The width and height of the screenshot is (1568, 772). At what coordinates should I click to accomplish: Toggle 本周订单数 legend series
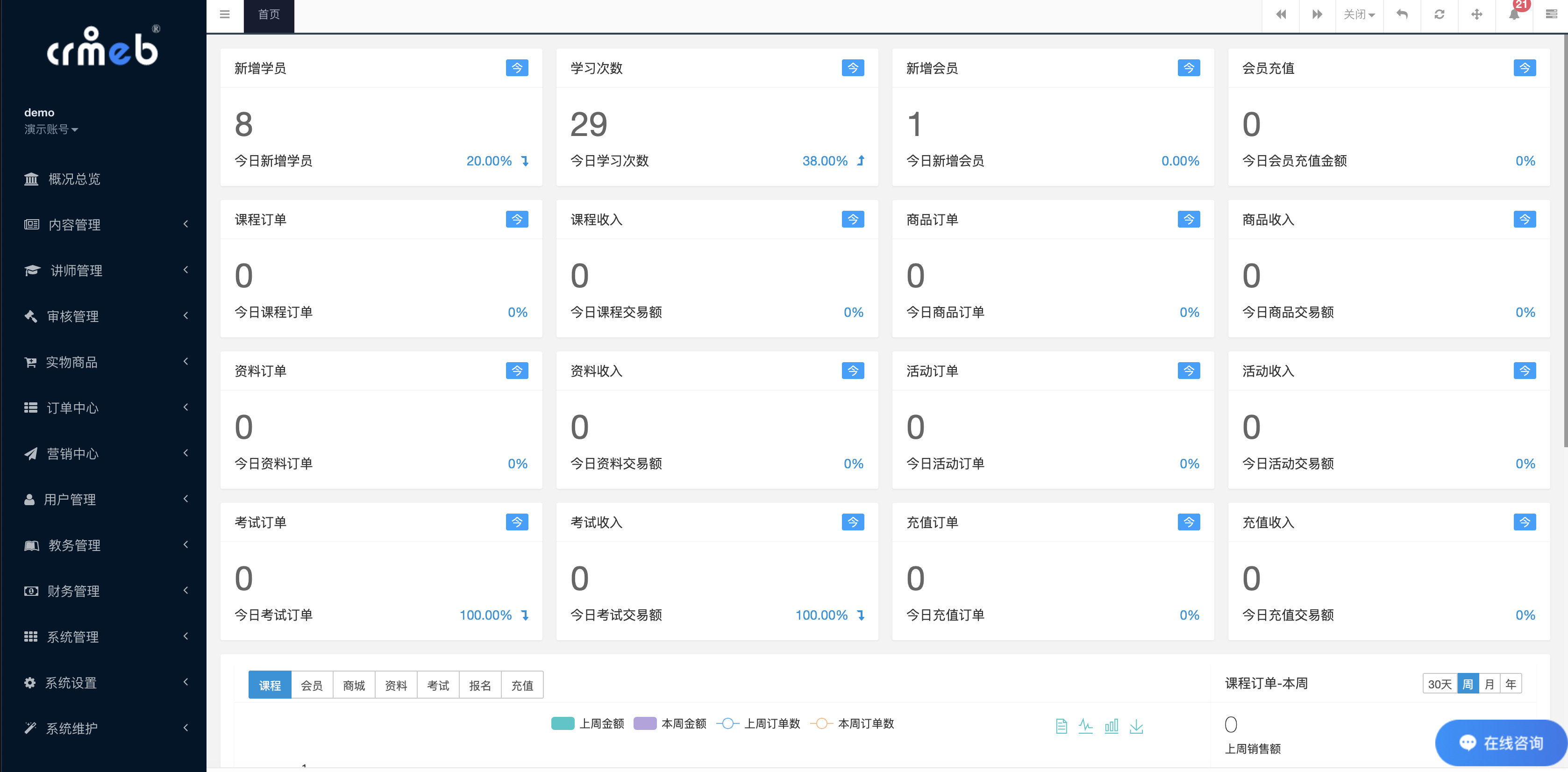click(x=852, y=723)
